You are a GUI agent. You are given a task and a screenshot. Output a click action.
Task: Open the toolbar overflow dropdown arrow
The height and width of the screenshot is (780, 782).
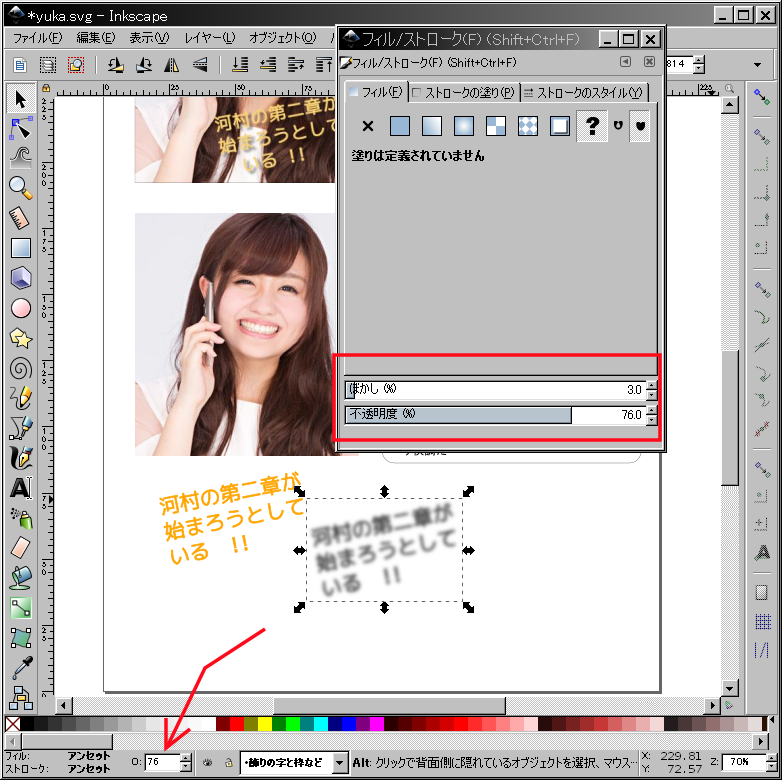tap(758, 65)
